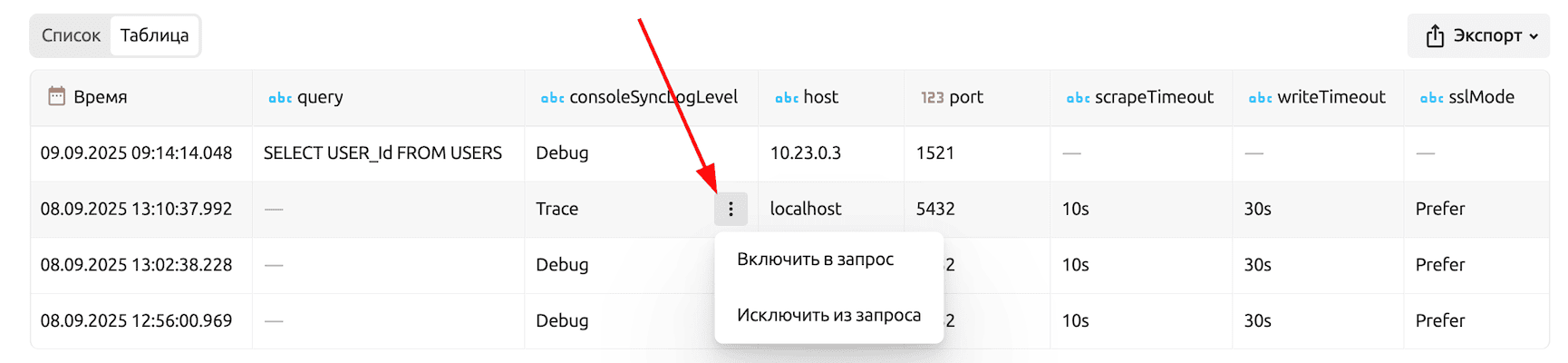Click the 08.09.2025 12:56:00.969 timestamp cell
The width and height of the screenshot is (1568, 363).
pyautogui.click(x=136, y=321)
